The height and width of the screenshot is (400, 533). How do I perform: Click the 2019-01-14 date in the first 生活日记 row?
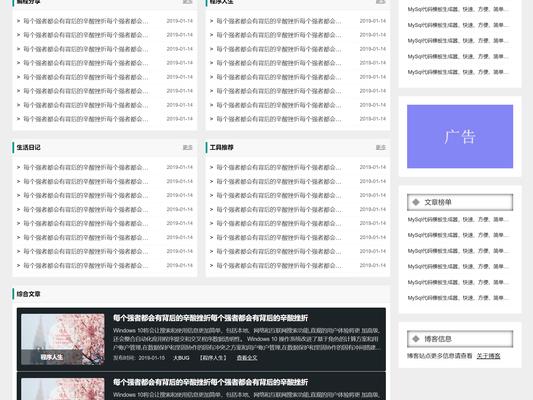179,167
